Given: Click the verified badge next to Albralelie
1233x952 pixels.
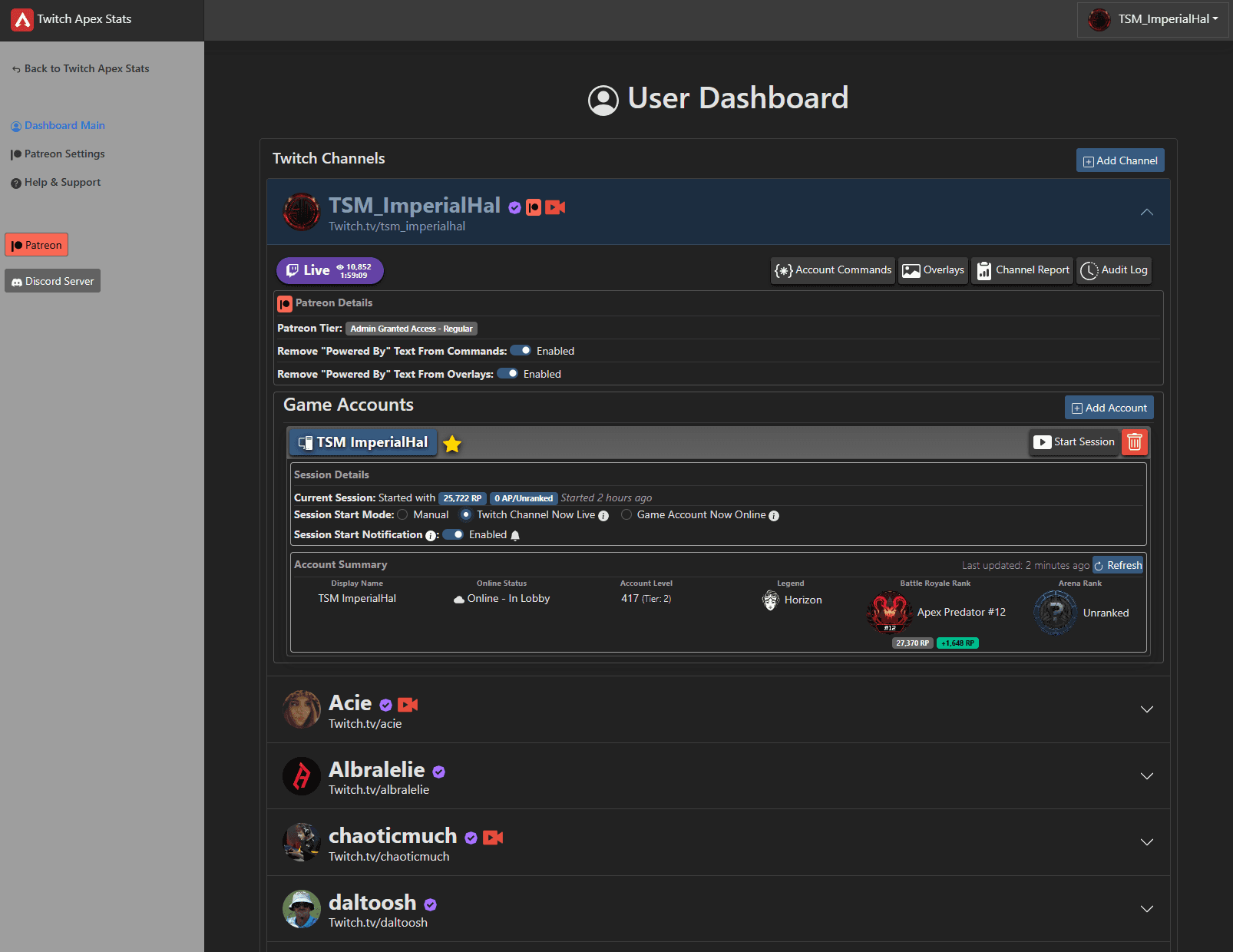Looking at the screenshot, I should (439, 772).
